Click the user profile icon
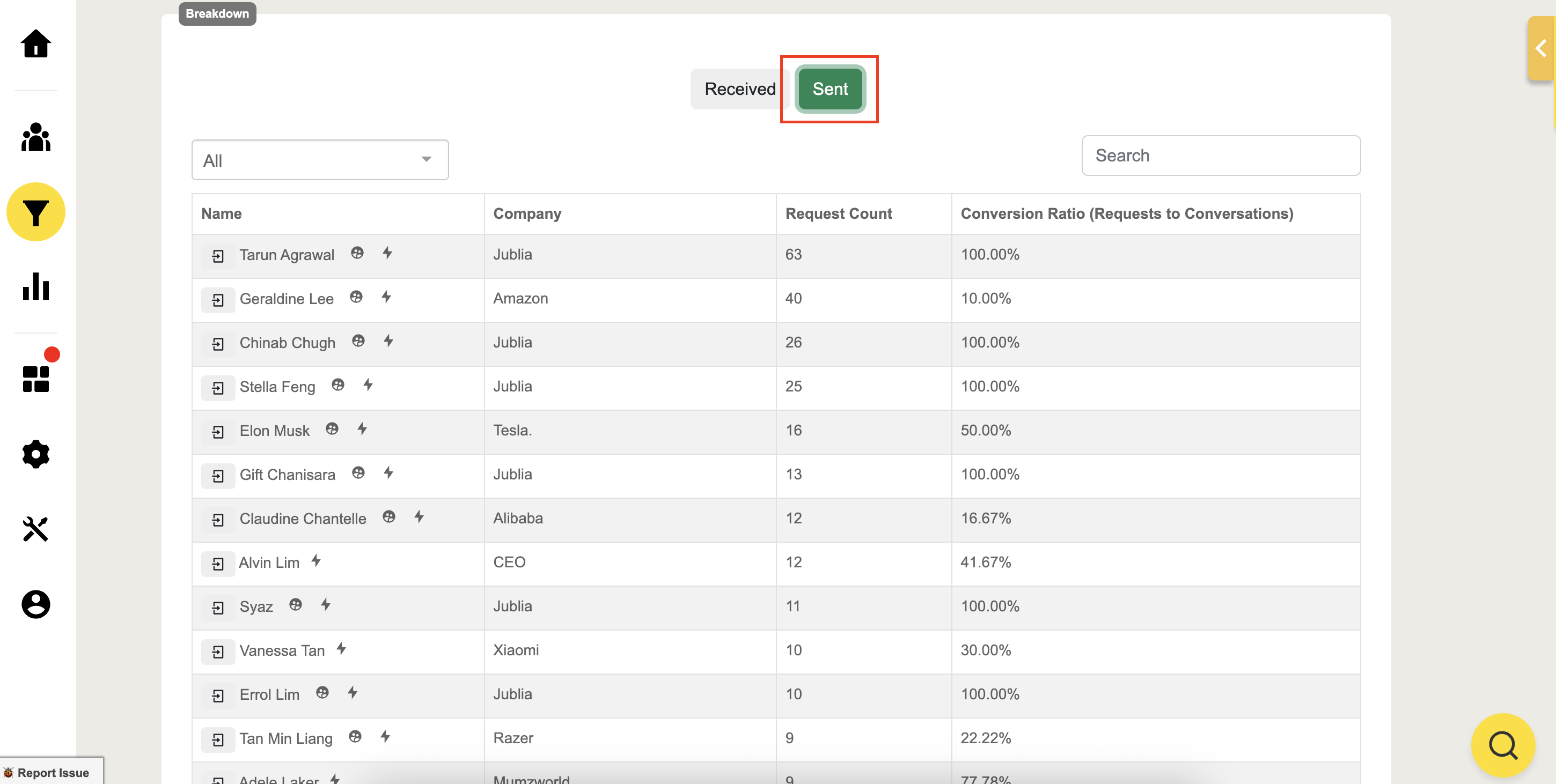Screen dimensions: 1556x784 click(x=35, y=603)
